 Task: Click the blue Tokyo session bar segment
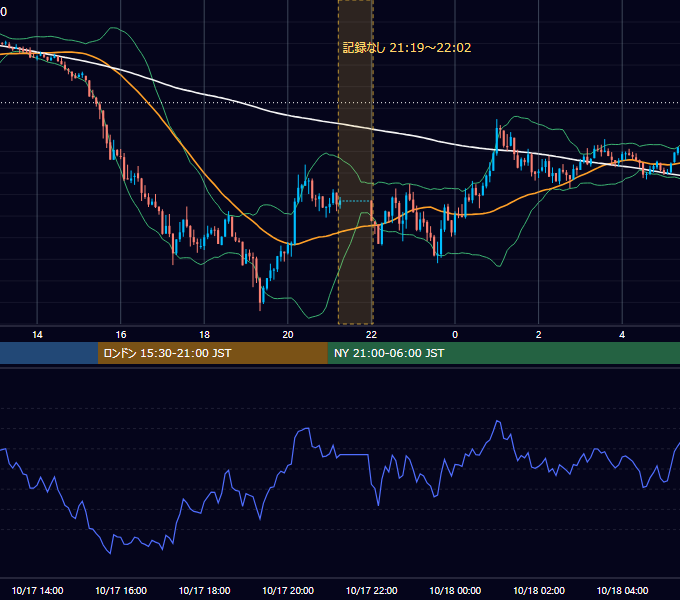(x=49, y=353)
